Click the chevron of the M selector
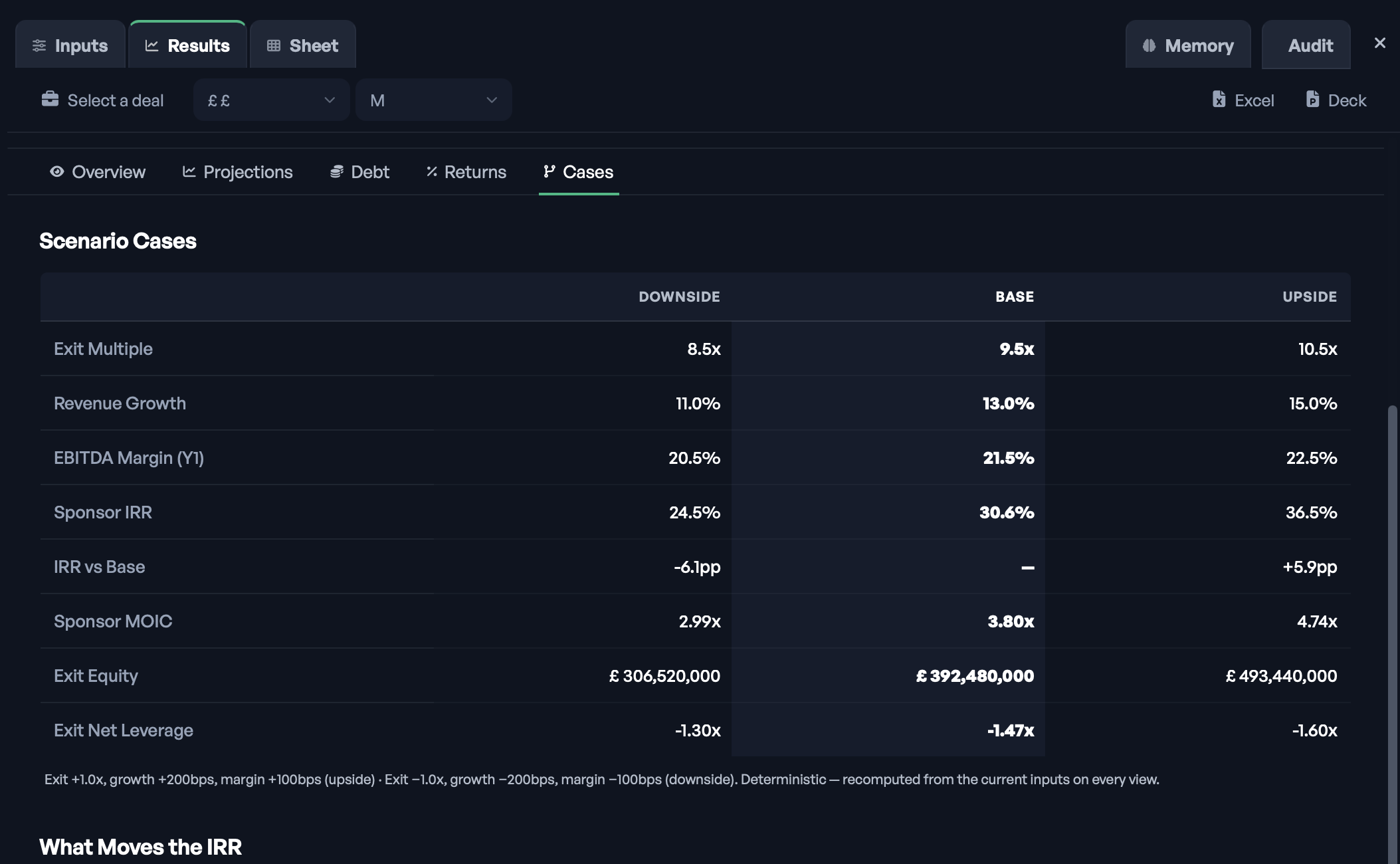Viewport: 1400px width, 864px height. 492,100
